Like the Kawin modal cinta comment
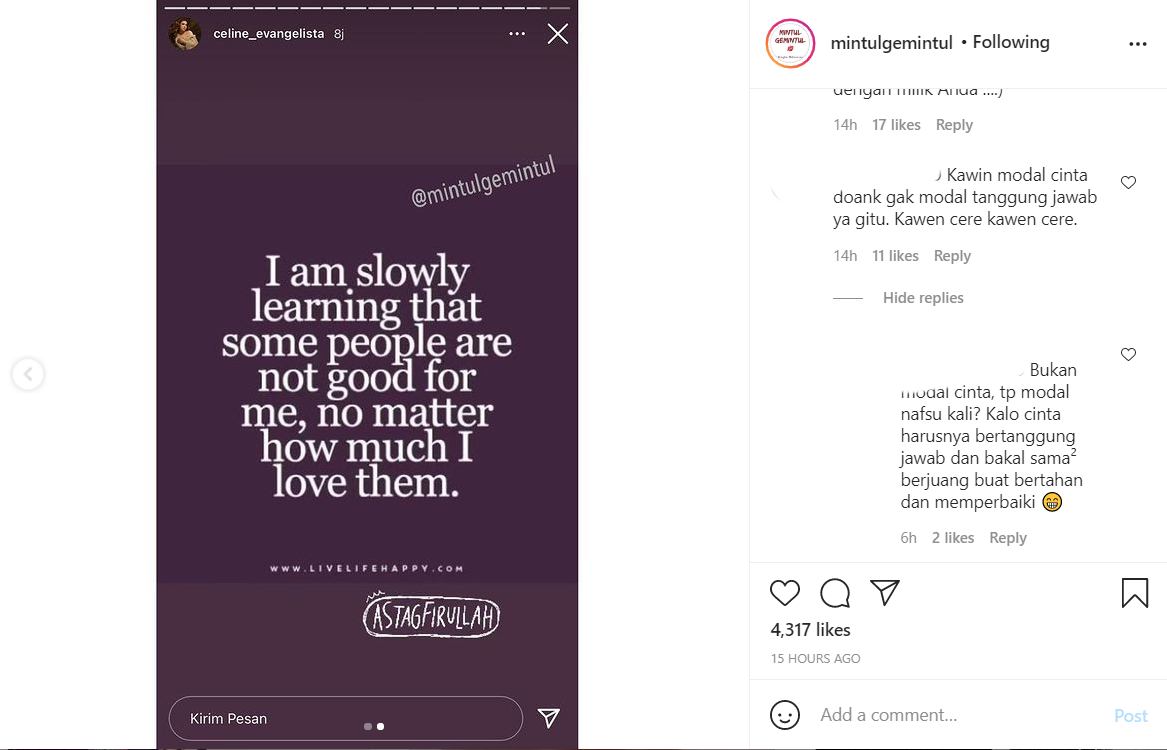Image resolution: width=1167 pixels, height=750 pixels. [x=1128, y=182]
